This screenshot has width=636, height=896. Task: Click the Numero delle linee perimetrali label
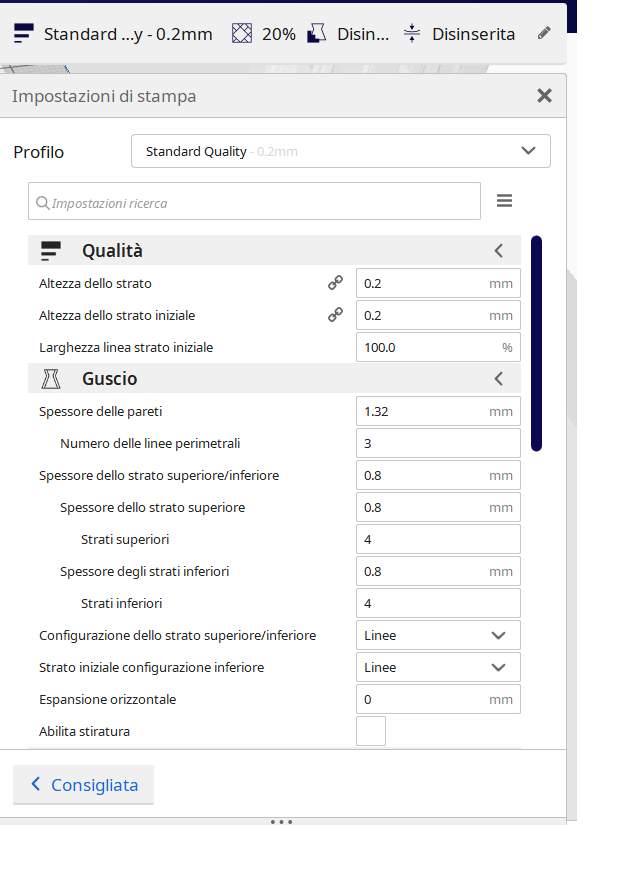pos(150,443)
